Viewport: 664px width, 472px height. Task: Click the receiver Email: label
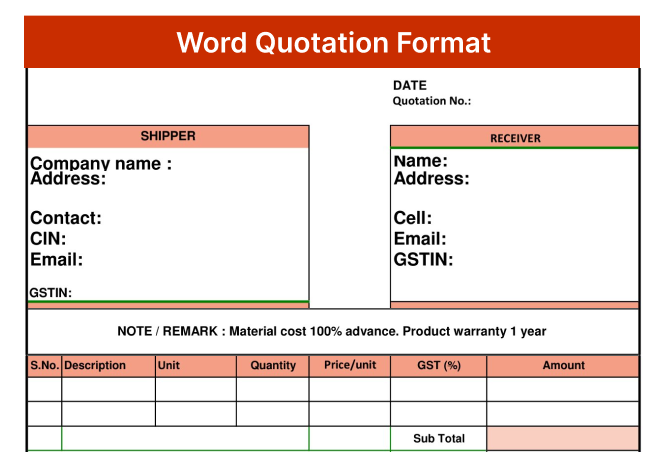coord(420,239)
